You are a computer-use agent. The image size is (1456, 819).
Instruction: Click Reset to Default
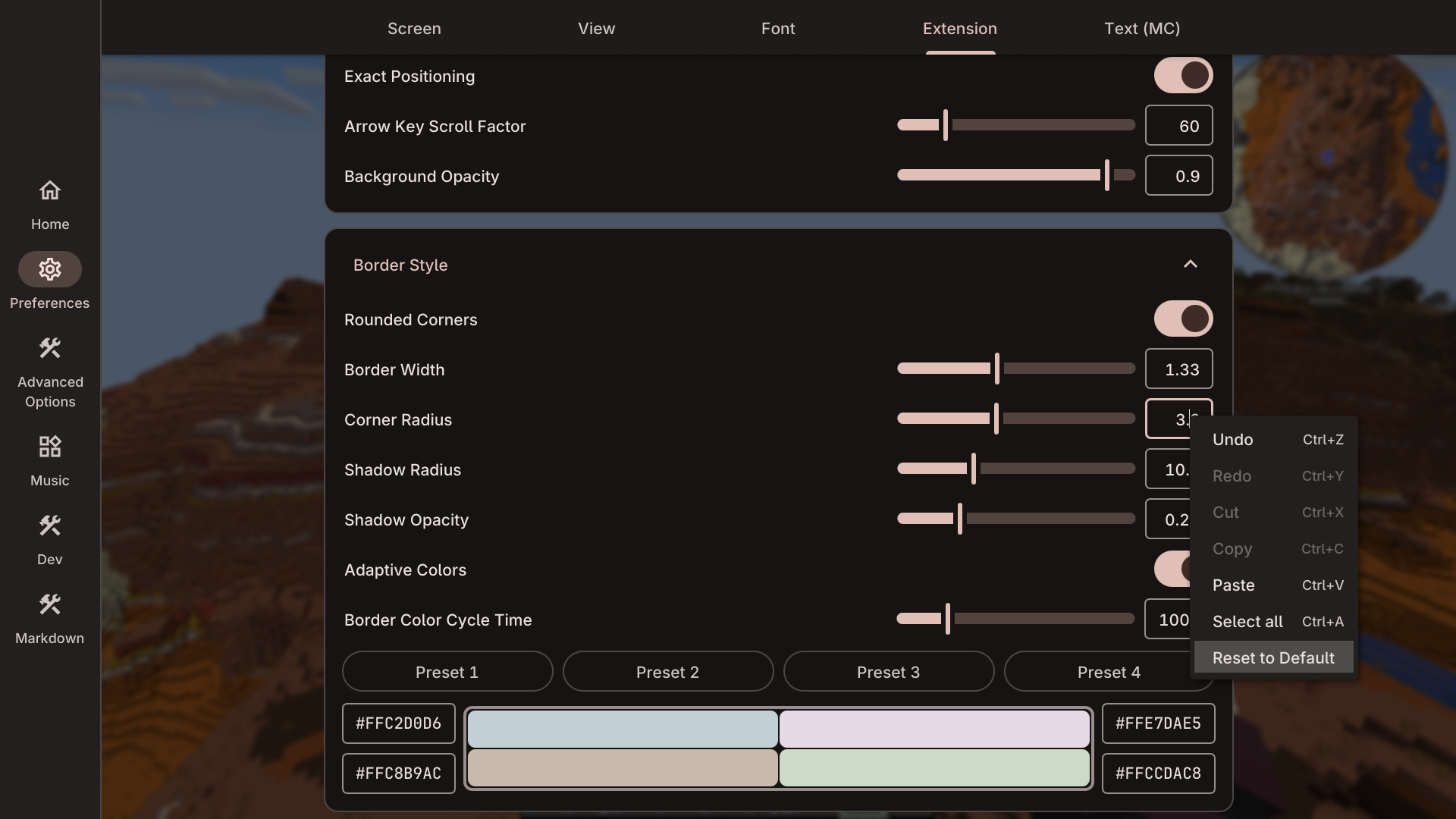pos(1273,657)
